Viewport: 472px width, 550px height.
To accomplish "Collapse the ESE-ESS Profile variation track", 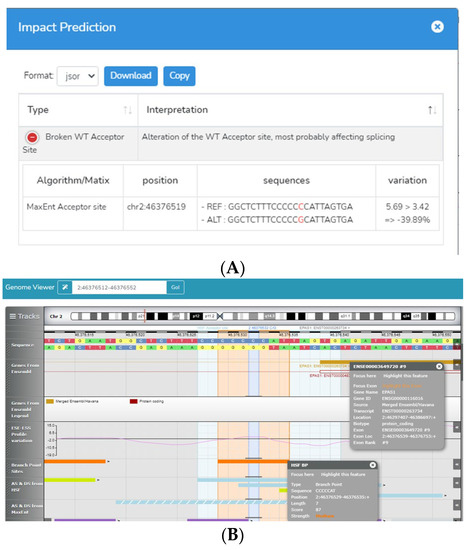I will coord(457,427).
